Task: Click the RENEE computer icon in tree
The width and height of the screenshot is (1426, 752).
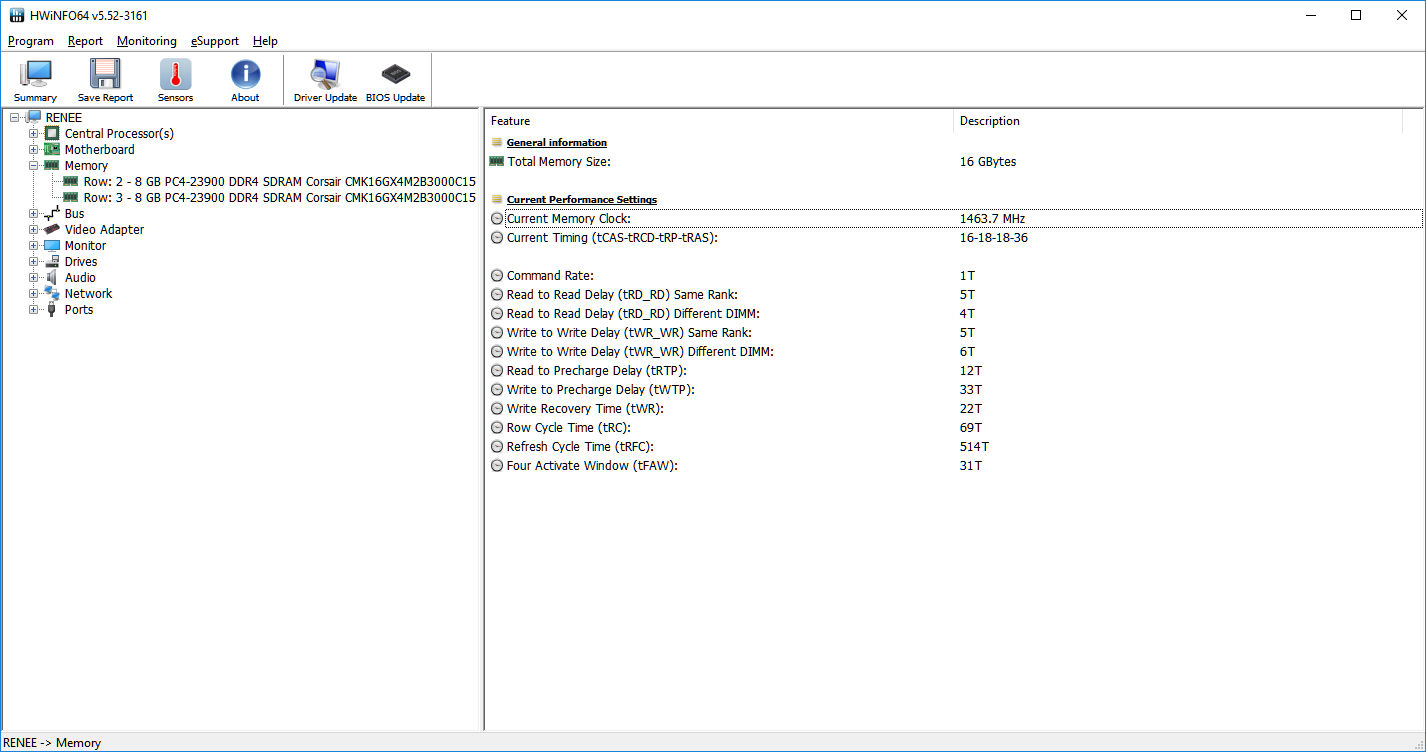Action: point(35,117)
